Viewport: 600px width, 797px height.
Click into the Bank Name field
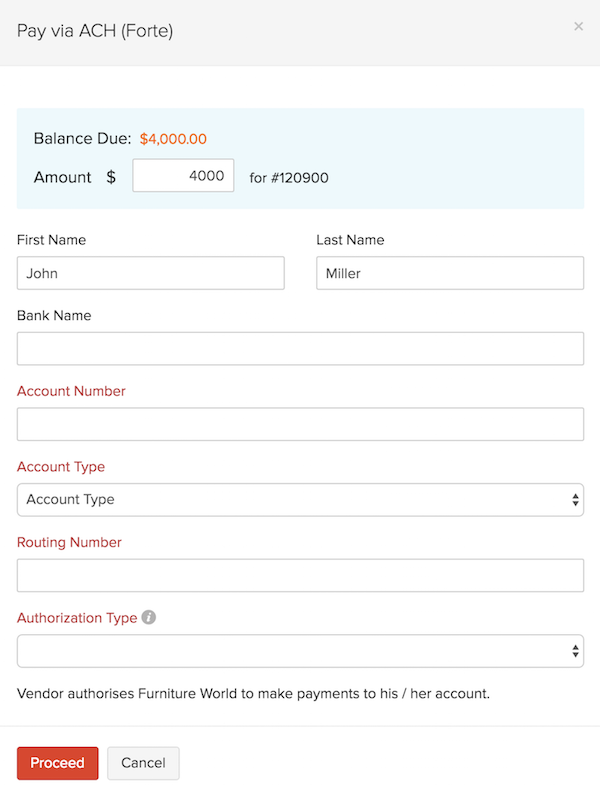click(x=300, y=349)
